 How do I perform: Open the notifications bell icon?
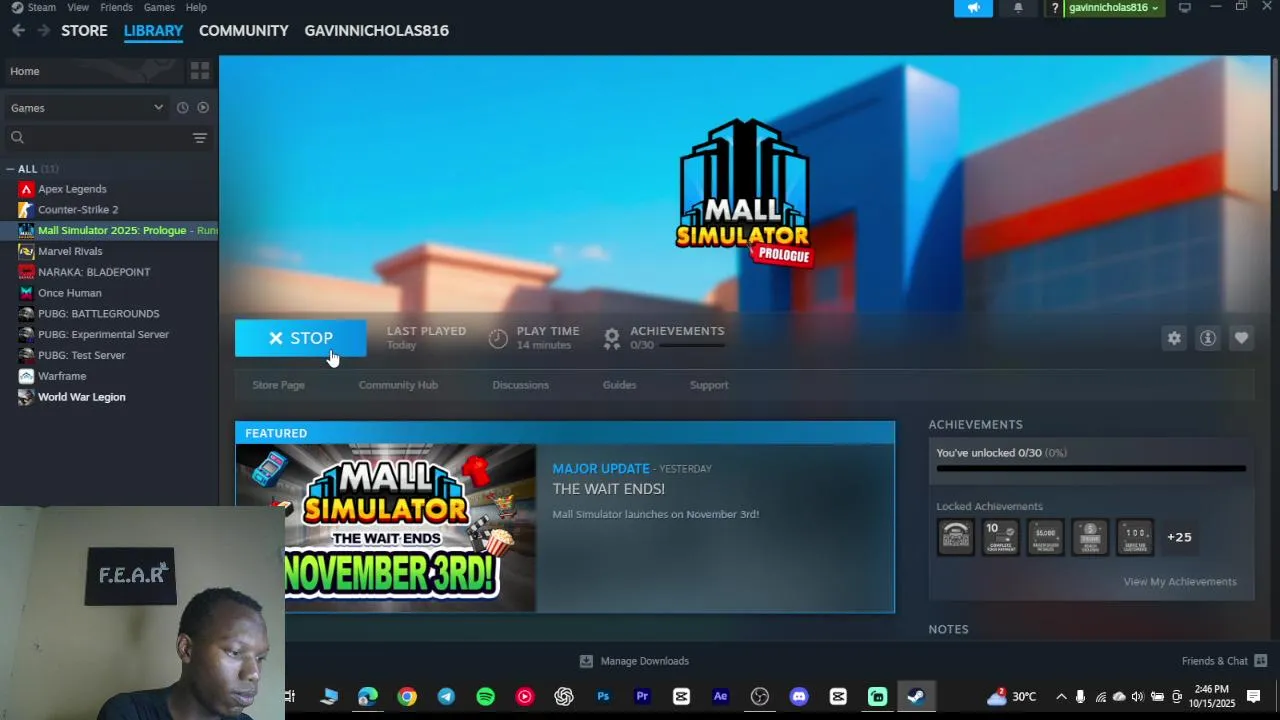[1018, 8]
